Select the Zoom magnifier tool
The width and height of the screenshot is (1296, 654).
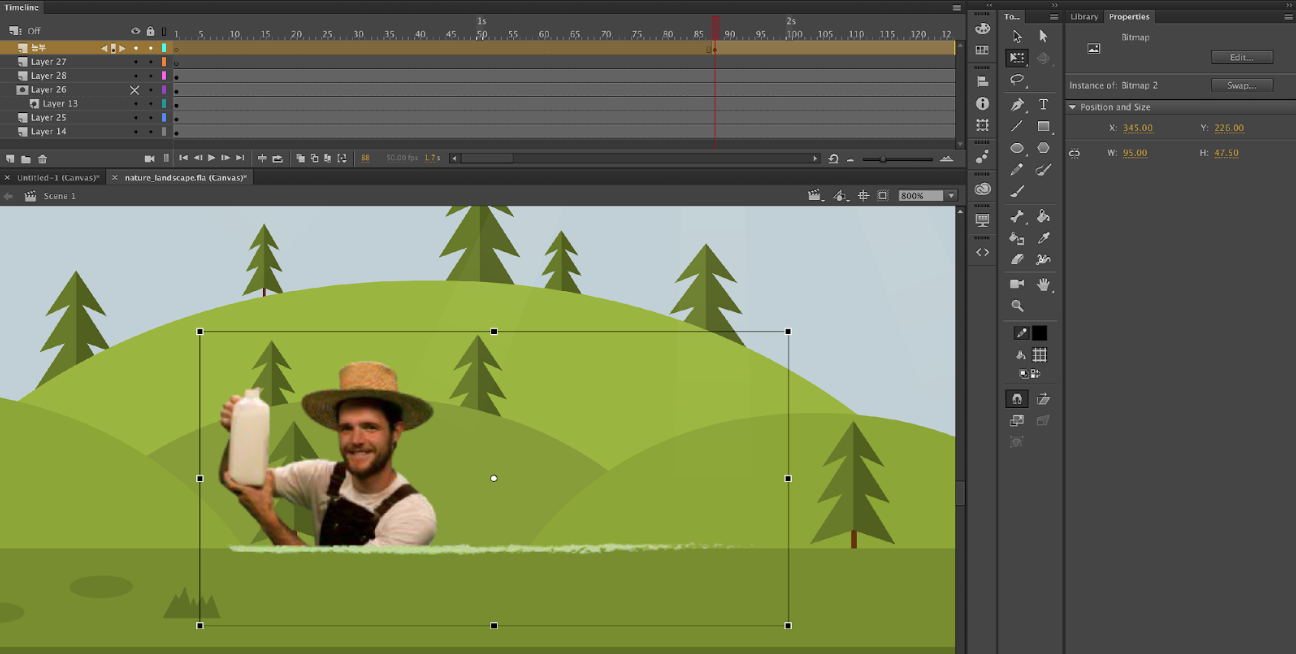click(x=1017, y=306)
